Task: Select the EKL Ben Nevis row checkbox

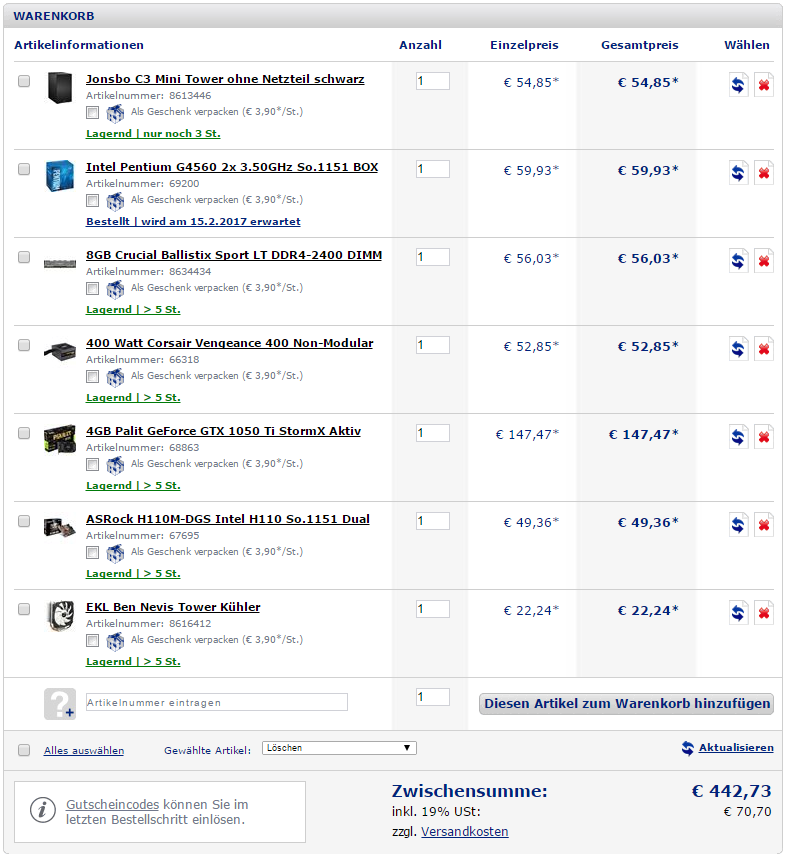Action: click(24, 609)
